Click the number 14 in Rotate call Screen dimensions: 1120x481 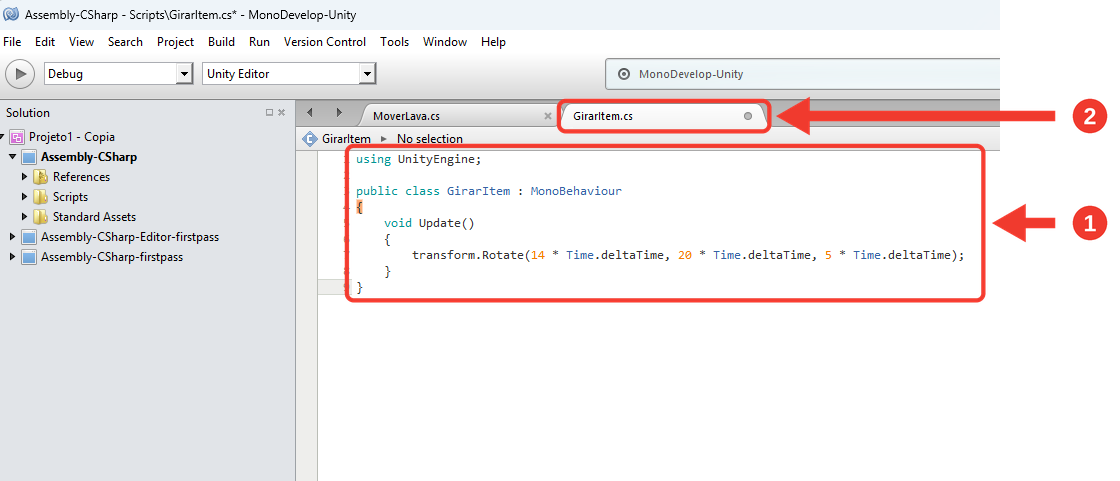[x=538, y=255]
